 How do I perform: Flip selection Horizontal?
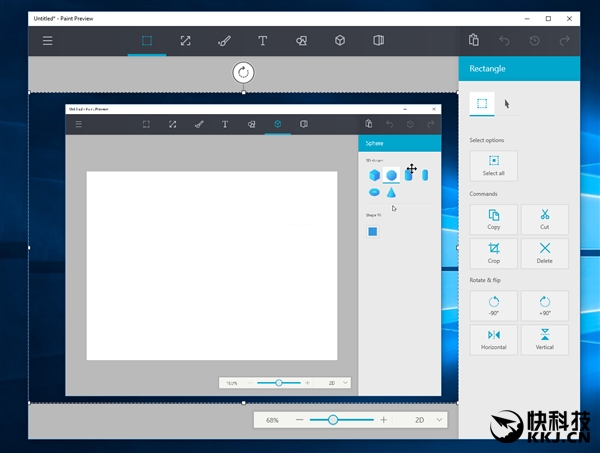click(x=494, y=340)
